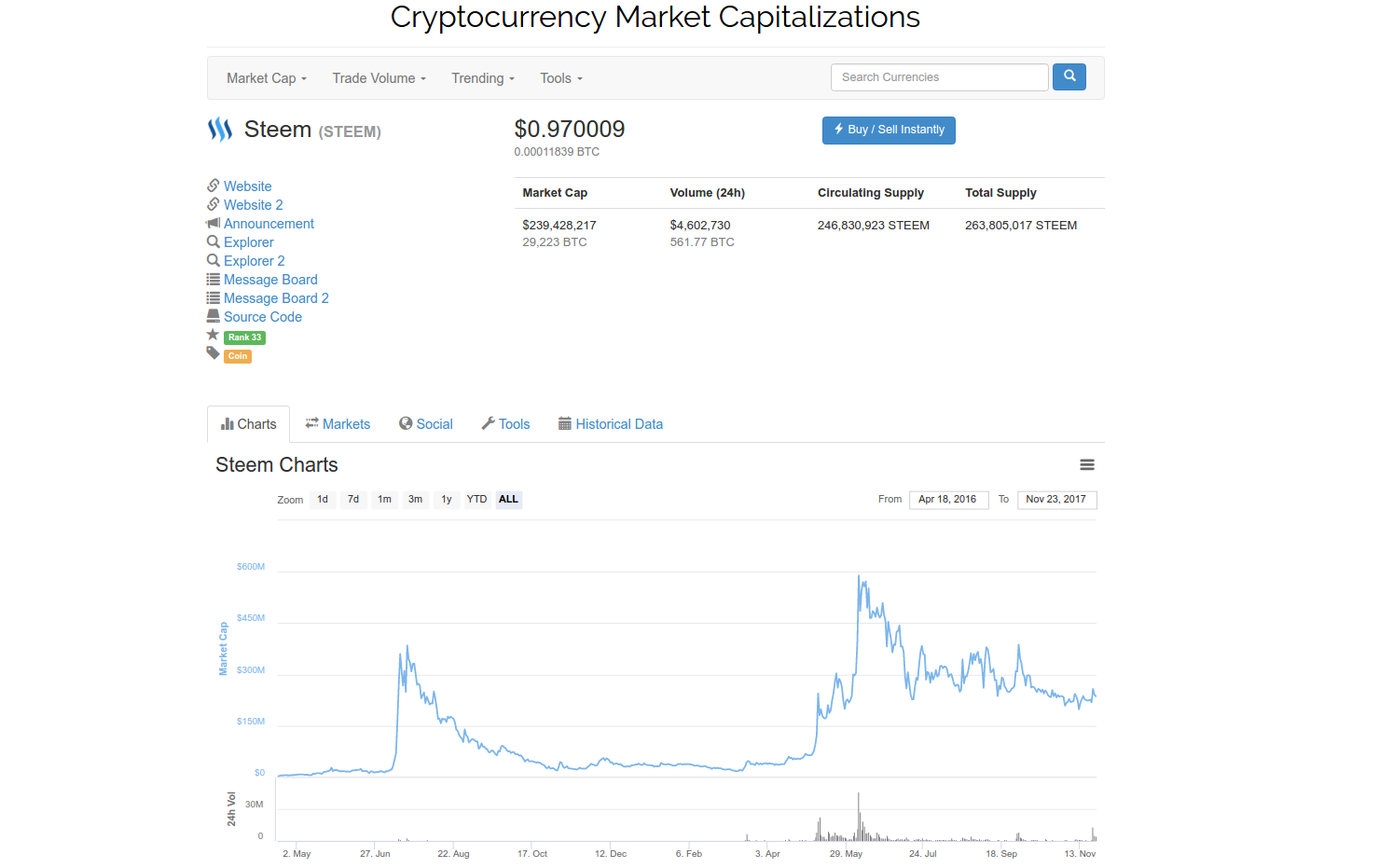Viewport: 1393px width, 868px height.
Task: Click the 24h Vol axis label
Action: (x=231, y=809)
